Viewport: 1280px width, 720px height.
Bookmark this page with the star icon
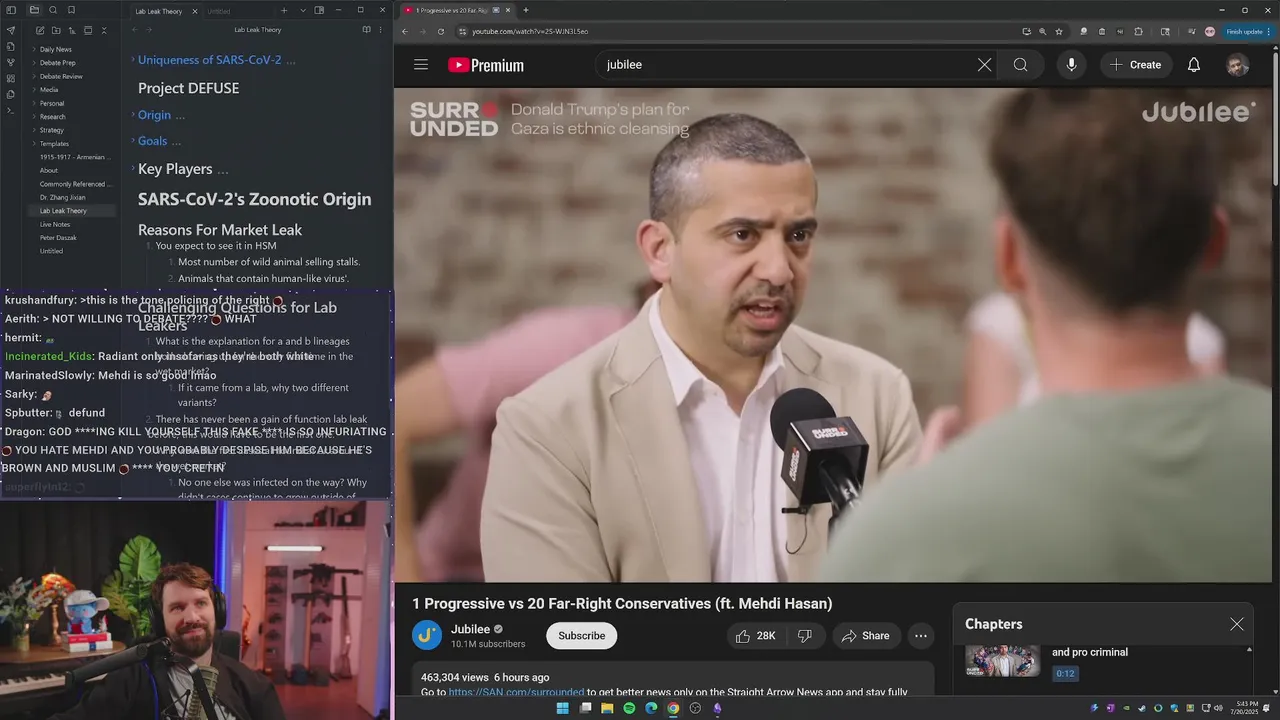[x=1059, y=31]
